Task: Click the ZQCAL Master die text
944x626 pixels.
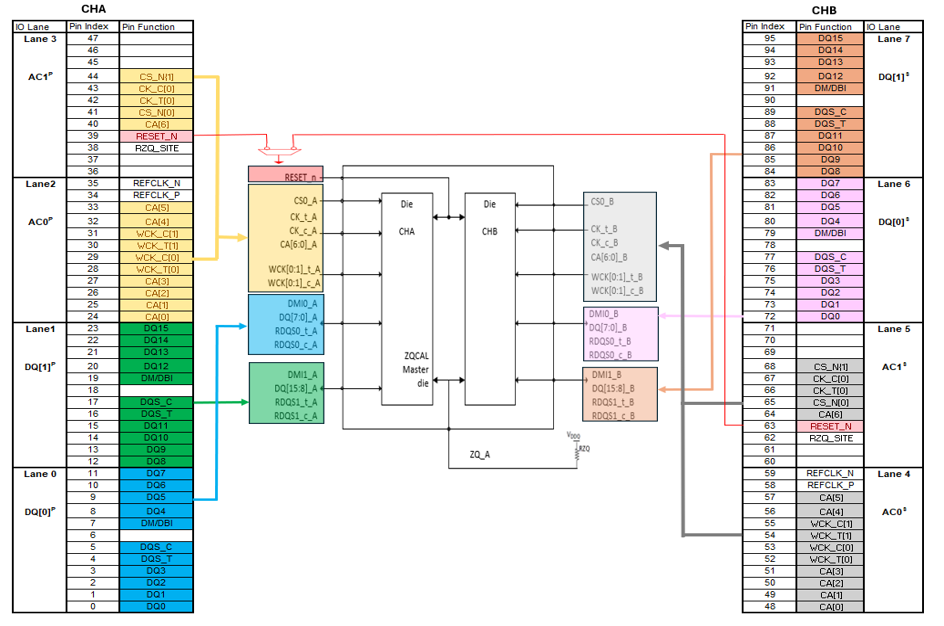Action: [416, 369]
